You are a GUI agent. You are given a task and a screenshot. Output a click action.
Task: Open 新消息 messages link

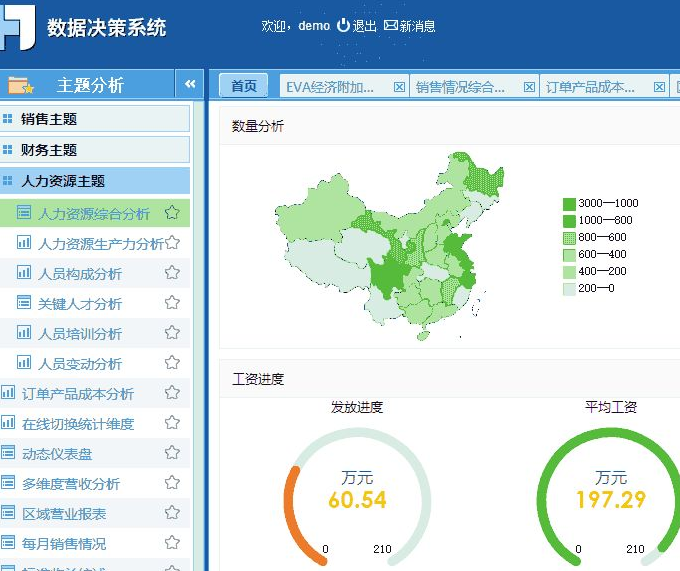(x=410, y=26)
